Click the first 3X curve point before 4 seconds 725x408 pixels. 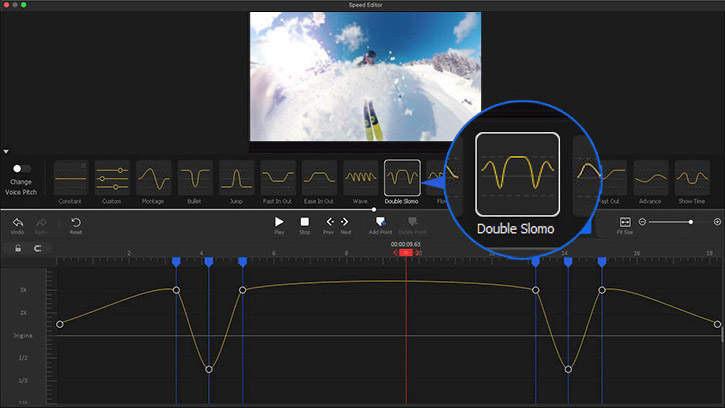(176, 290)
